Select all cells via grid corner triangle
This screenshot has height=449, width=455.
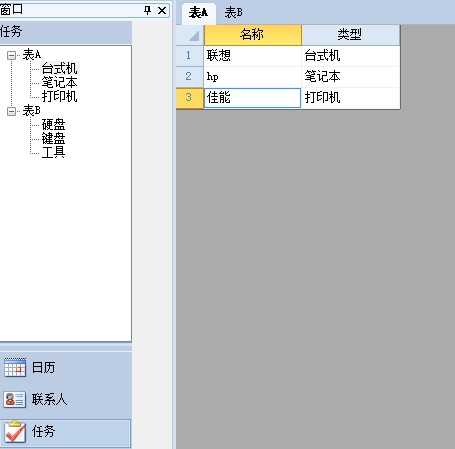click(x=194, y=36)
